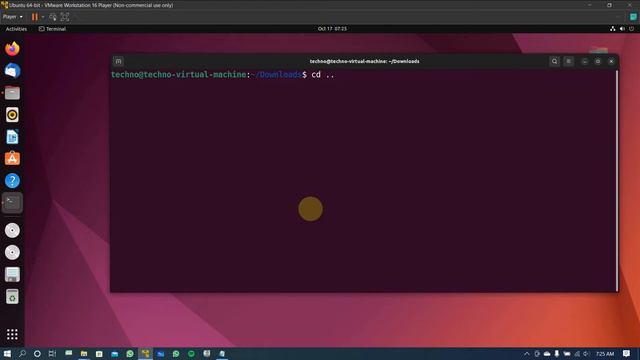Open the microphone tray icon
Viewport: 640px width, 360px height.
click(557, 354)
